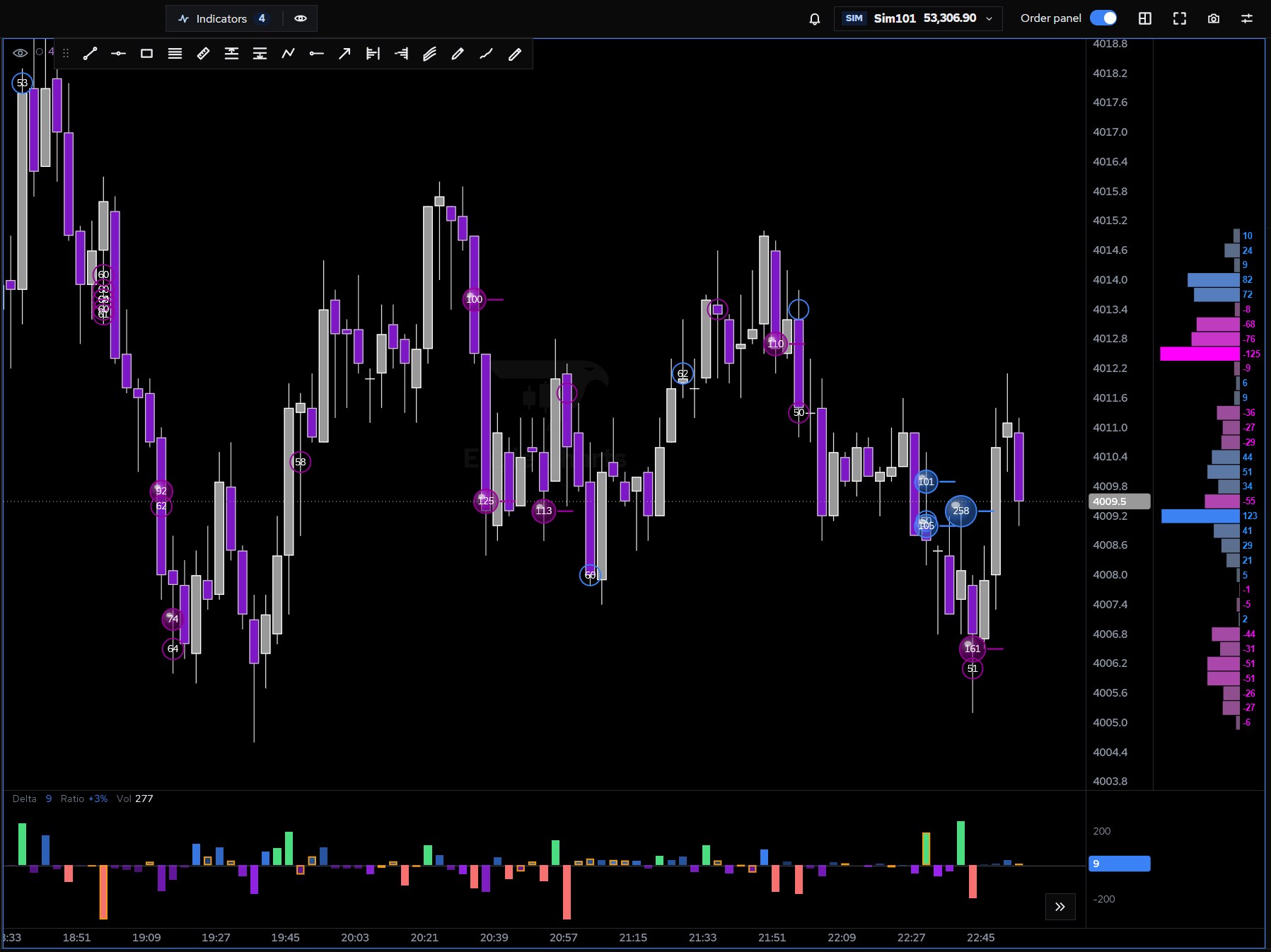Select the right-anchored volume profile tool
This screenshot has width=1271, height=952.
(401, 54)
